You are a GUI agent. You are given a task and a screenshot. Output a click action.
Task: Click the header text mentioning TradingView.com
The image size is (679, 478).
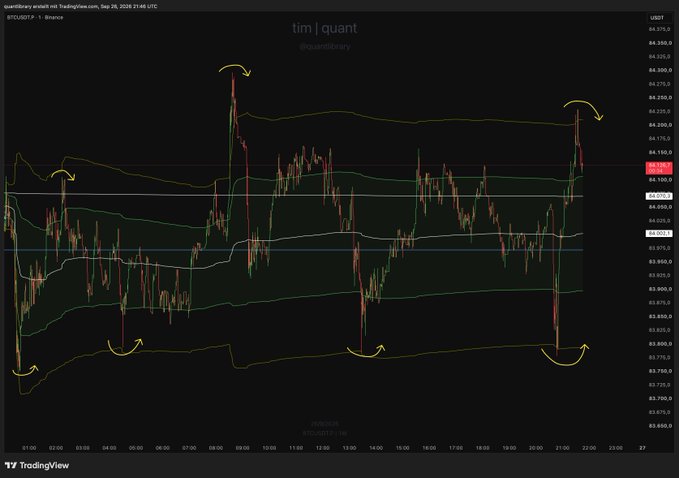coord(81,6)
